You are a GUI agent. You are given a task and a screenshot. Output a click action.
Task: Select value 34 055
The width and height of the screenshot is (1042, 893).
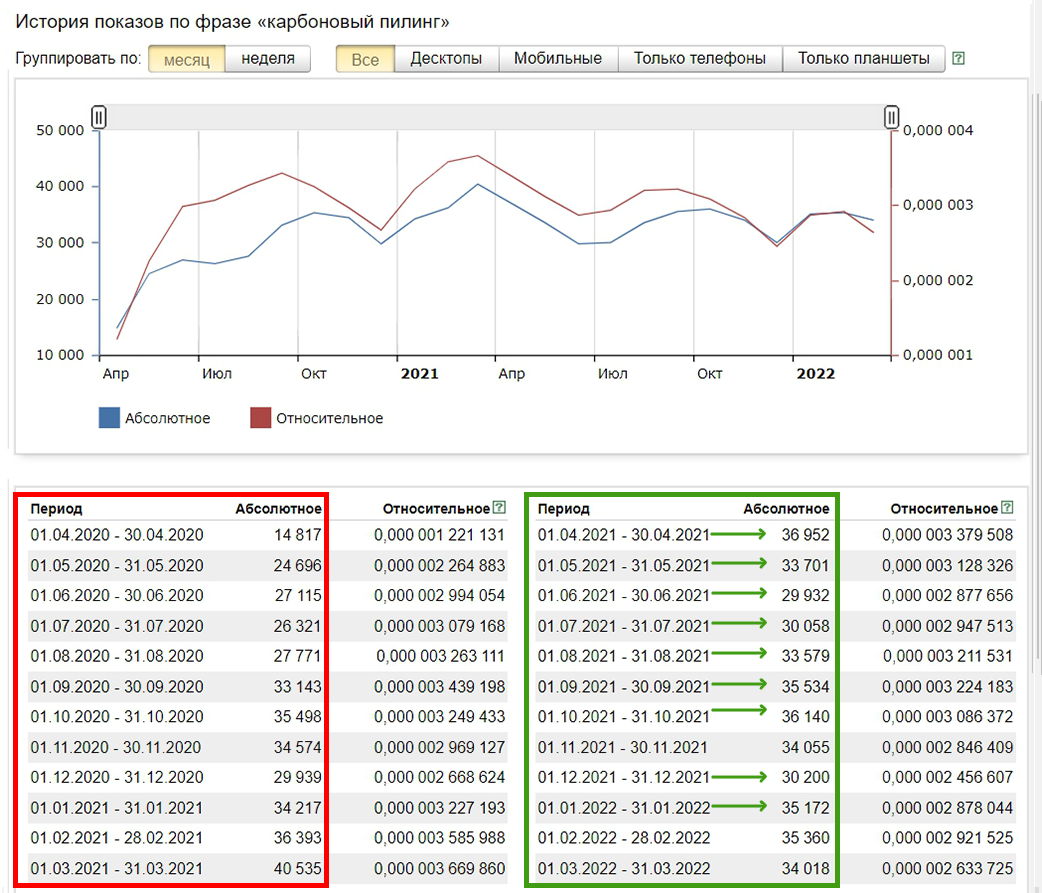point(805,747)
